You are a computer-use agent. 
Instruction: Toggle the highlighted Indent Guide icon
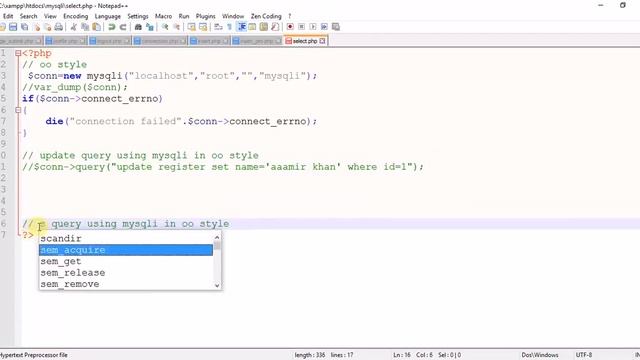241,27
